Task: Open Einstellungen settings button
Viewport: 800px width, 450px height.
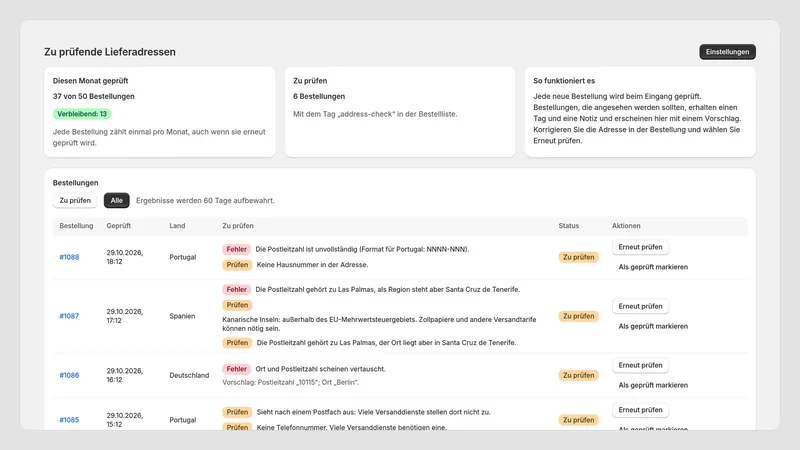Action: tap(727, 52)
